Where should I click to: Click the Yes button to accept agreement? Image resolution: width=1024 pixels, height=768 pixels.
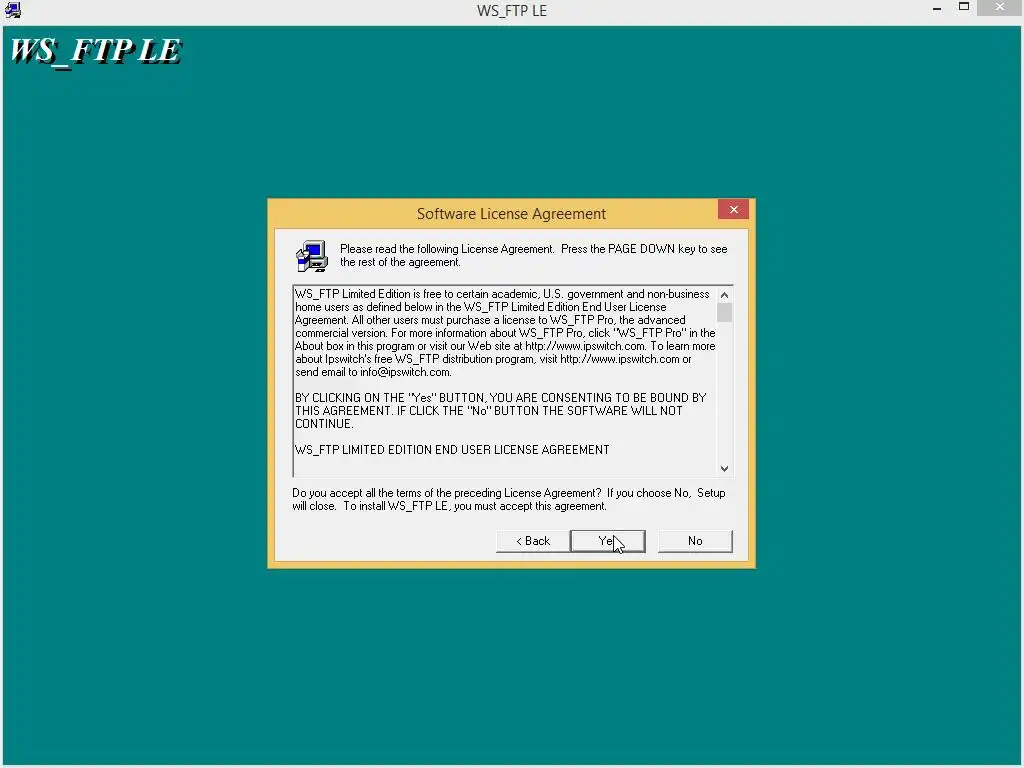(607, 541)
